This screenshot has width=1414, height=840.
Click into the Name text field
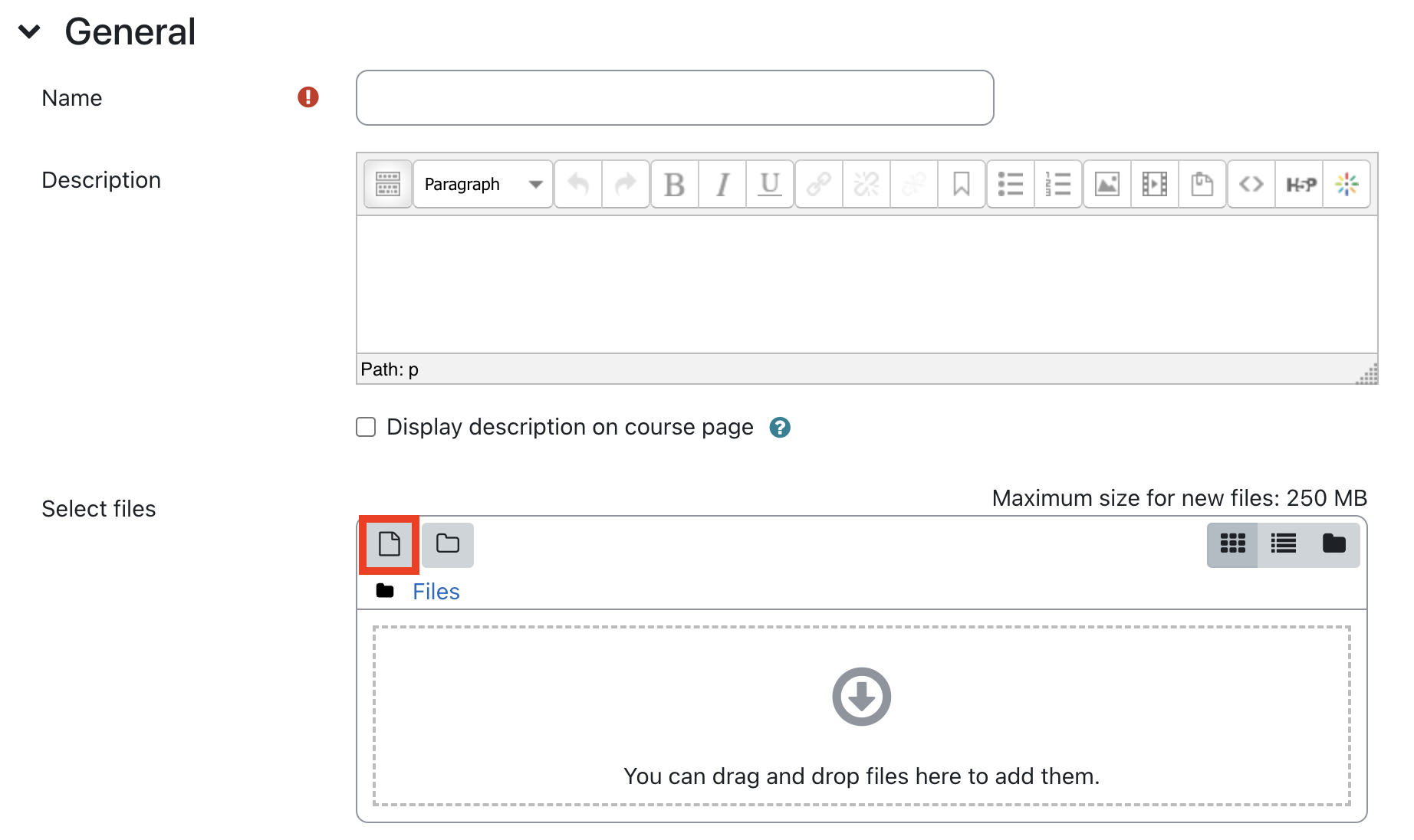pyautogui.click(x=675, y=98)
